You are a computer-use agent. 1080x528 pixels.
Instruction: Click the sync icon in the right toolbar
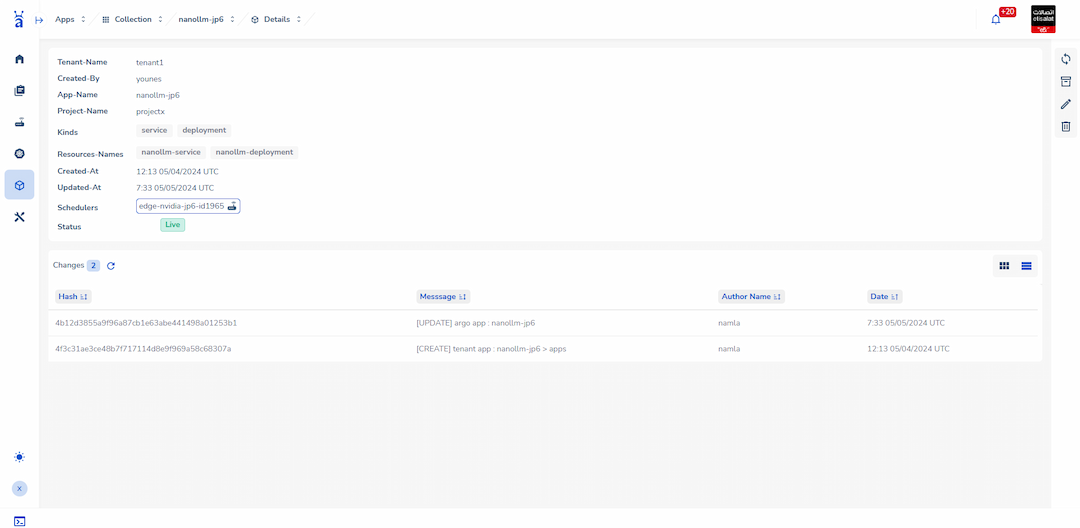point(1065,59)
